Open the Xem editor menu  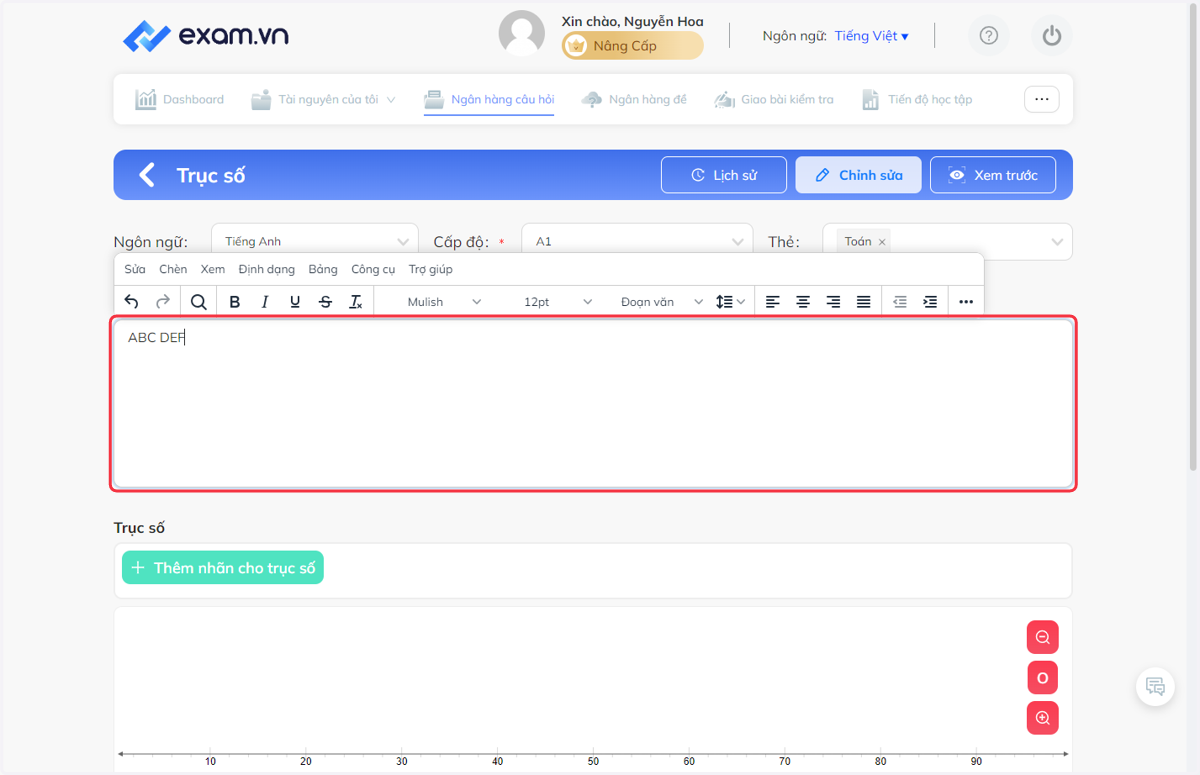212,269
